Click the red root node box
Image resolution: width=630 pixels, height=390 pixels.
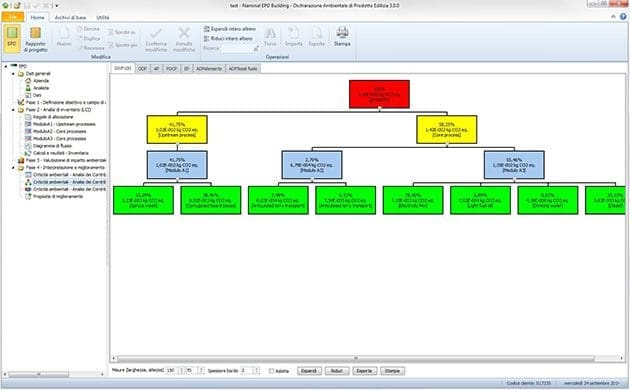click(379, 94)
